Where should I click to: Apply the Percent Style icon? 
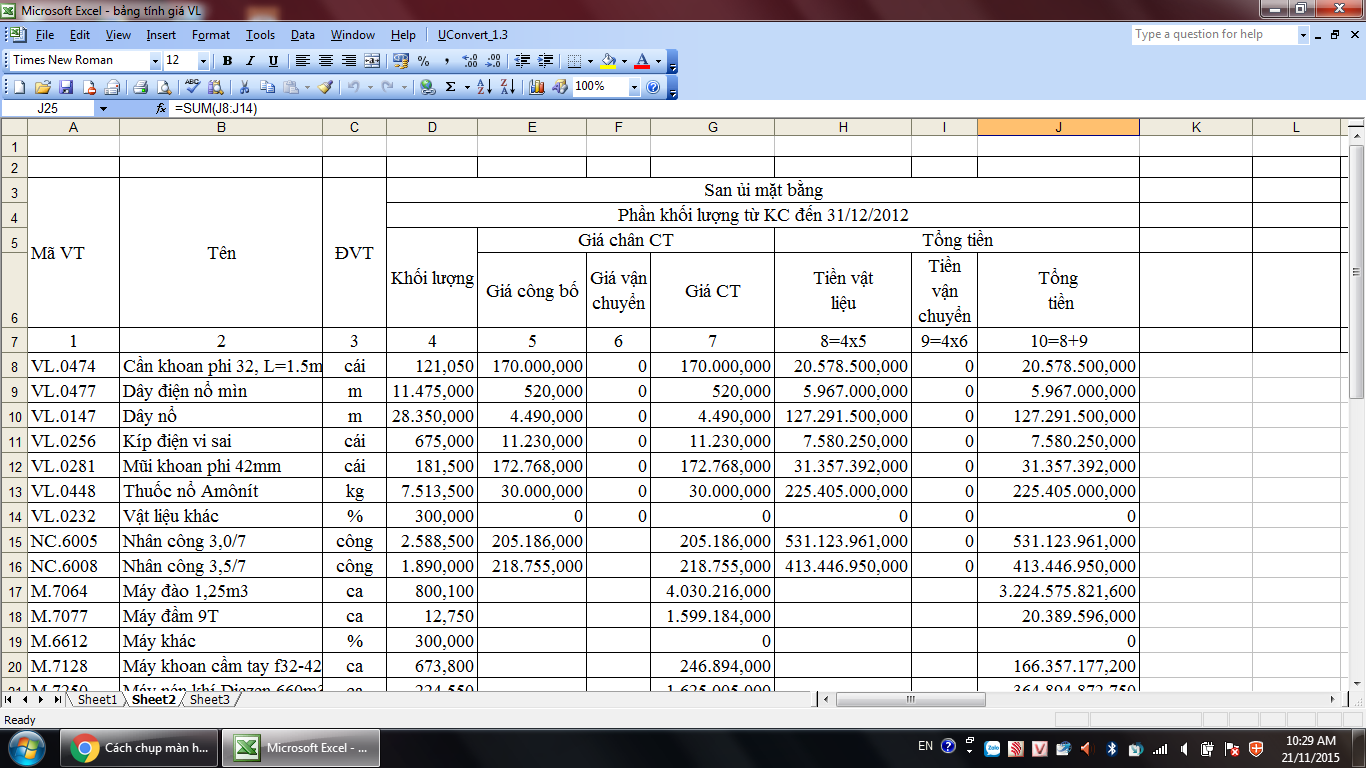tap(424, 61)
